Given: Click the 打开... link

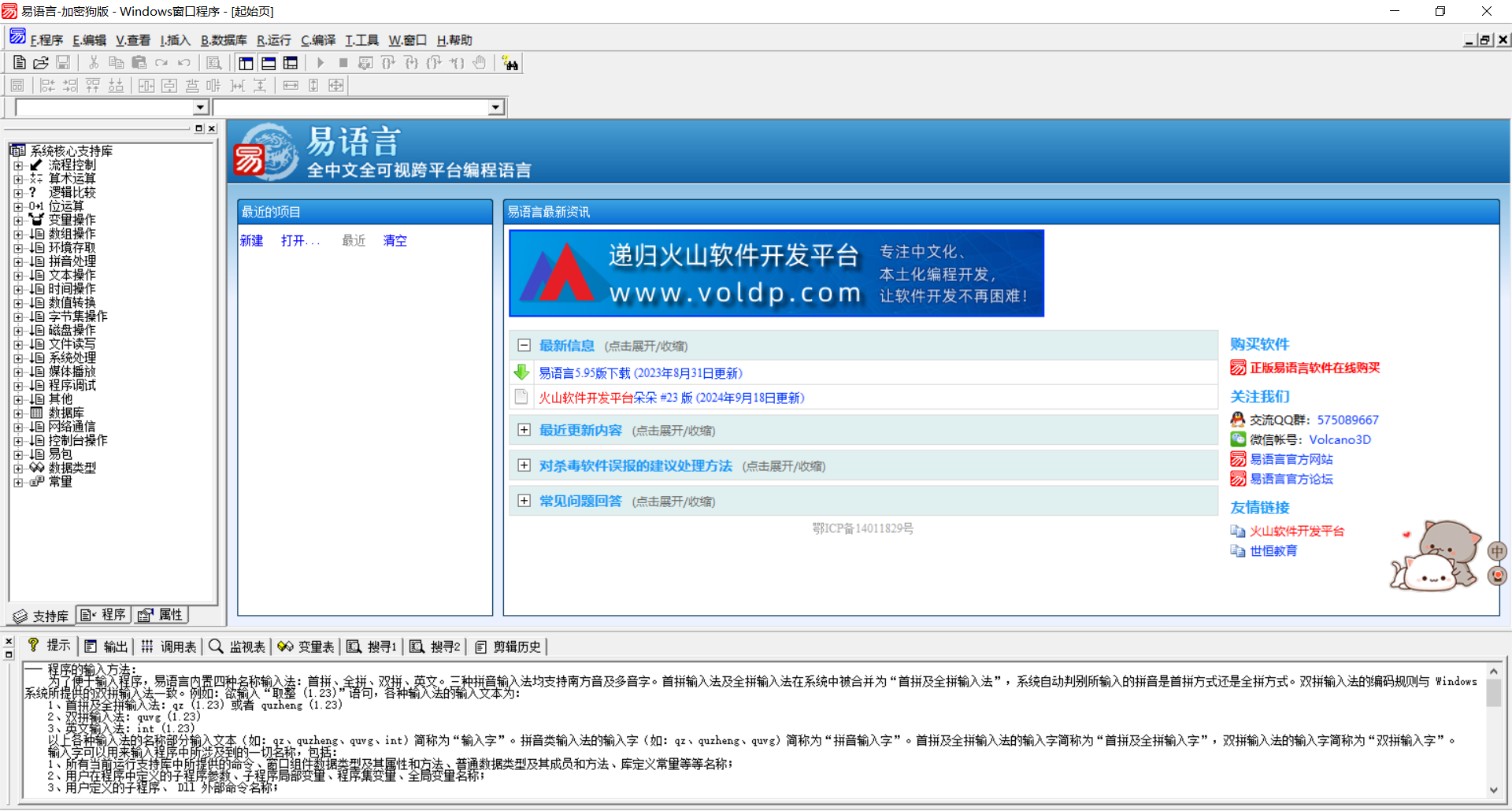Looking at the screenshot, I should [300, 240].
